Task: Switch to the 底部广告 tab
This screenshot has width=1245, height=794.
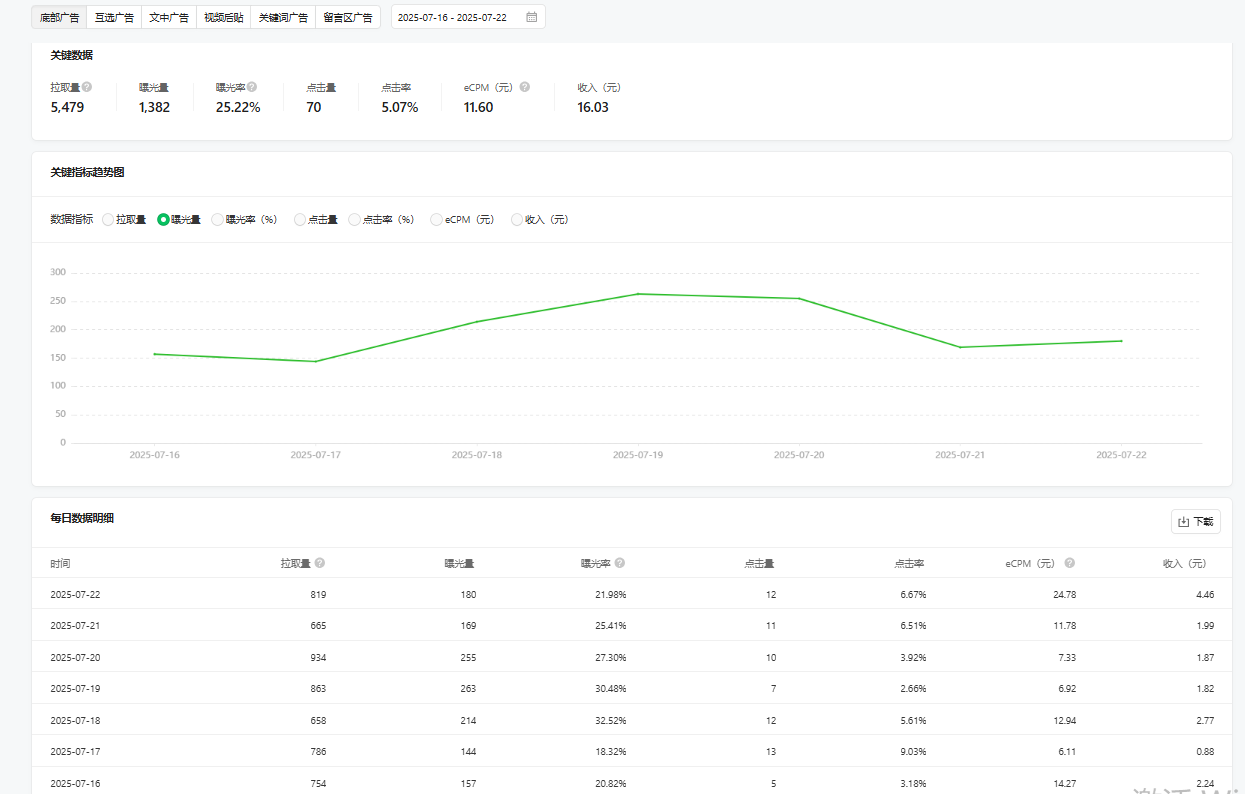Action: pyautogui.click(x=59, y=17)
